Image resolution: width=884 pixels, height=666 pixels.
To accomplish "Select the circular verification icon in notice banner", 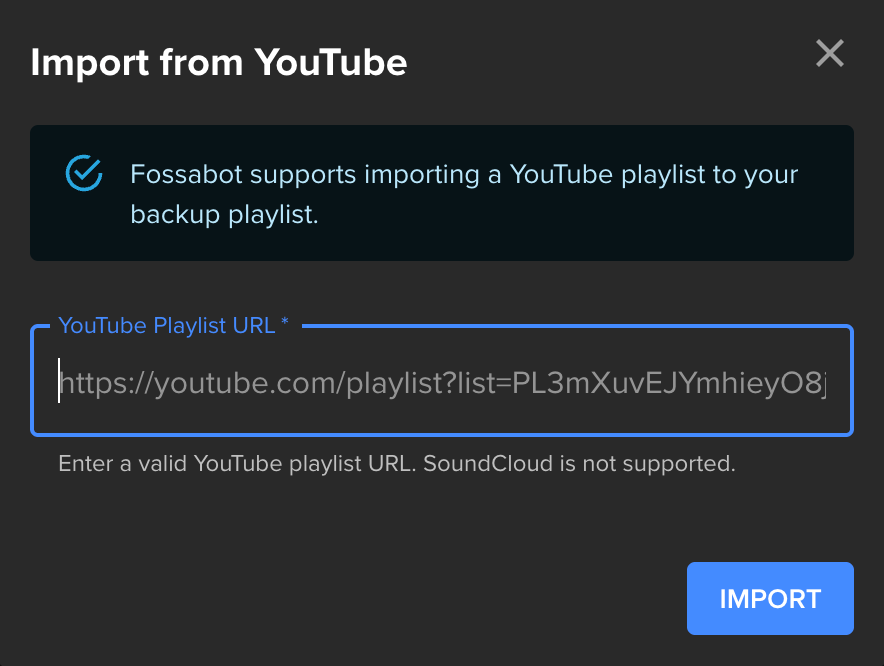I will click(84, 172).
